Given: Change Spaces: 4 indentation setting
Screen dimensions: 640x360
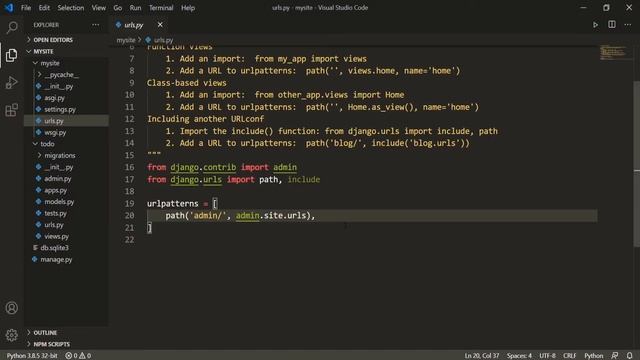Looking at the screenshot, I should (519, 356).
